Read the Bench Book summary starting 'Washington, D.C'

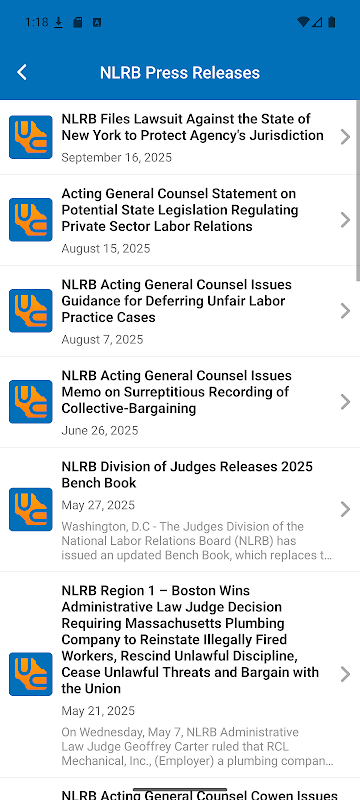click(x=197, y=540)
